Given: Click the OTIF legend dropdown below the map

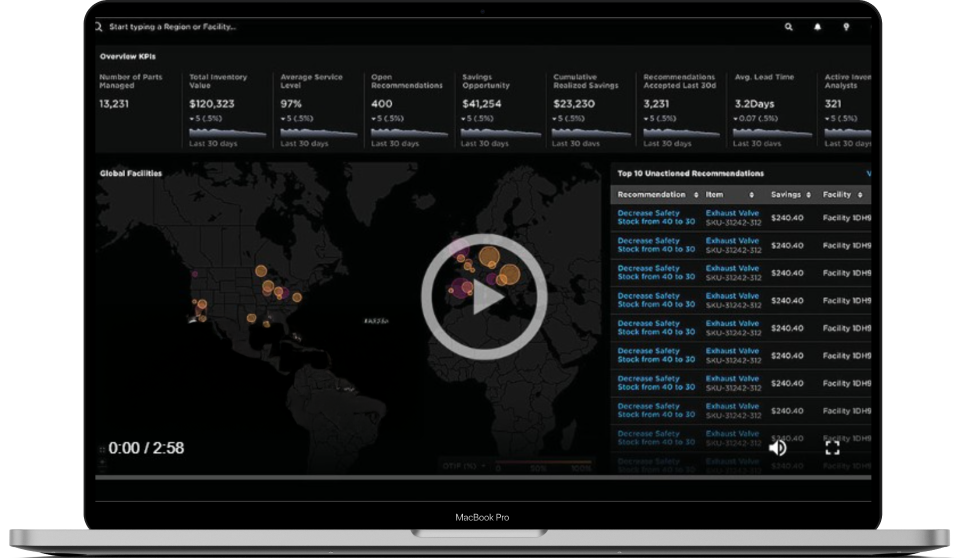Looking at the screenshot, I should pyautogui.click(x=463, y=465).
